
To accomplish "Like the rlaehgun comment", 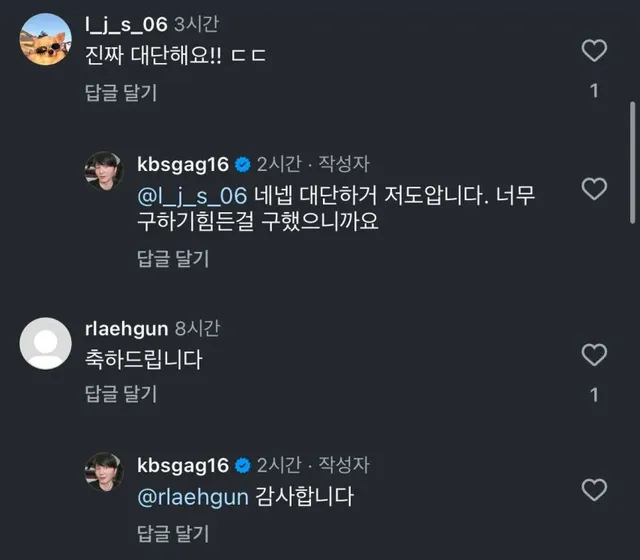I will (x=594, y=355).
